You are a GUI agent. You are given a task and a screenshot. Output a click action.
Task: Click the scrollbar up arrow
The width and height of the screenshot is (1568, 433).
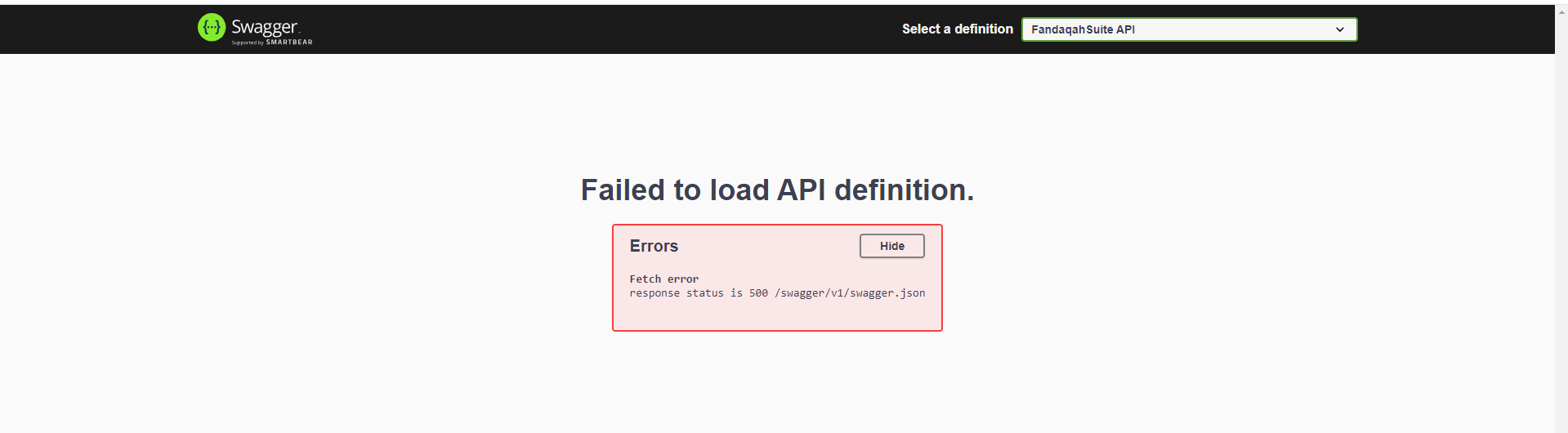coord(1561,12)
